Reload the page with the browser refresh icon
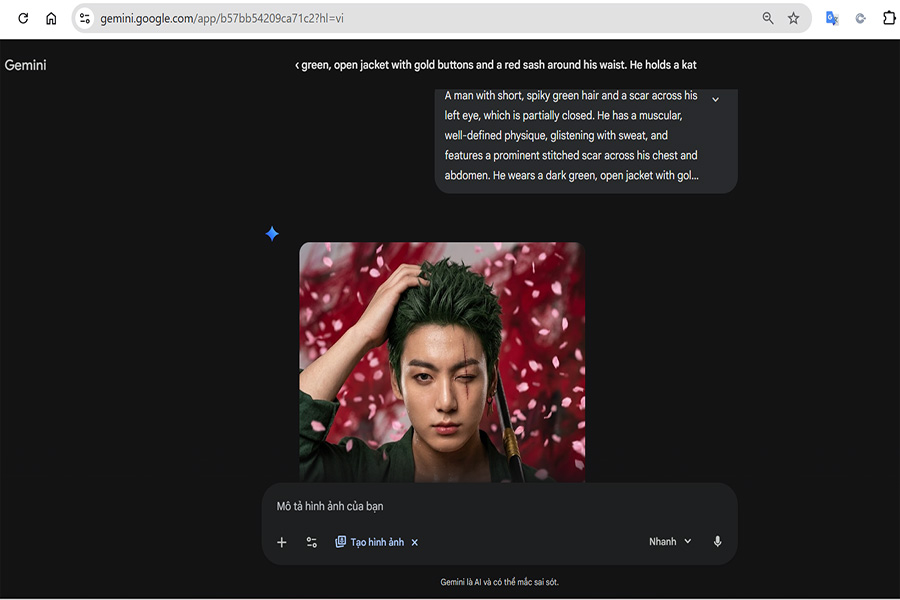Image resolution: width=900 pixels, height=600 pixels. 23,18
